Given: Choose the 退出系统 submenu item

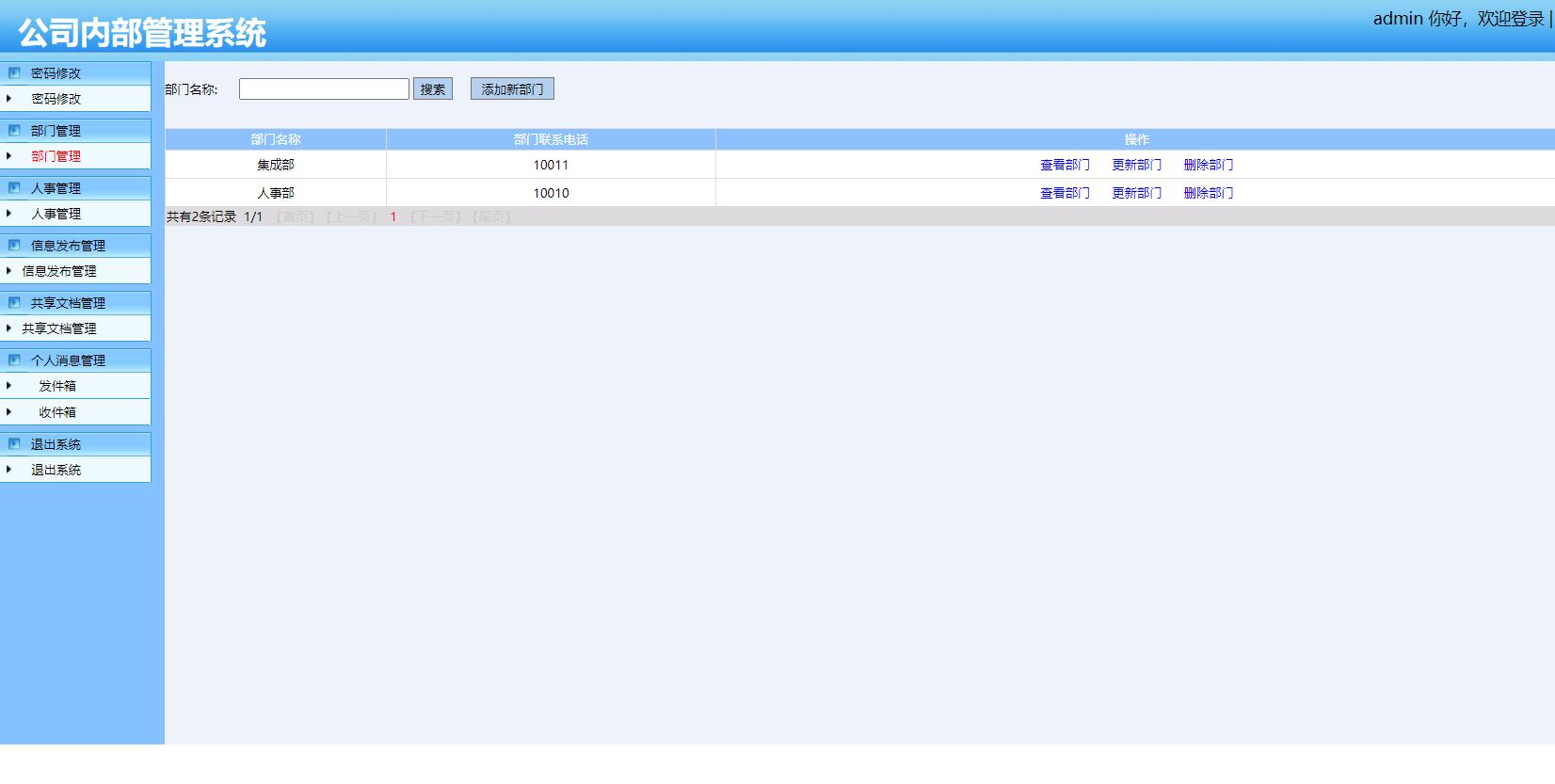Looking at the screenshot, I should pyautogui.click(x=56, y=470).
